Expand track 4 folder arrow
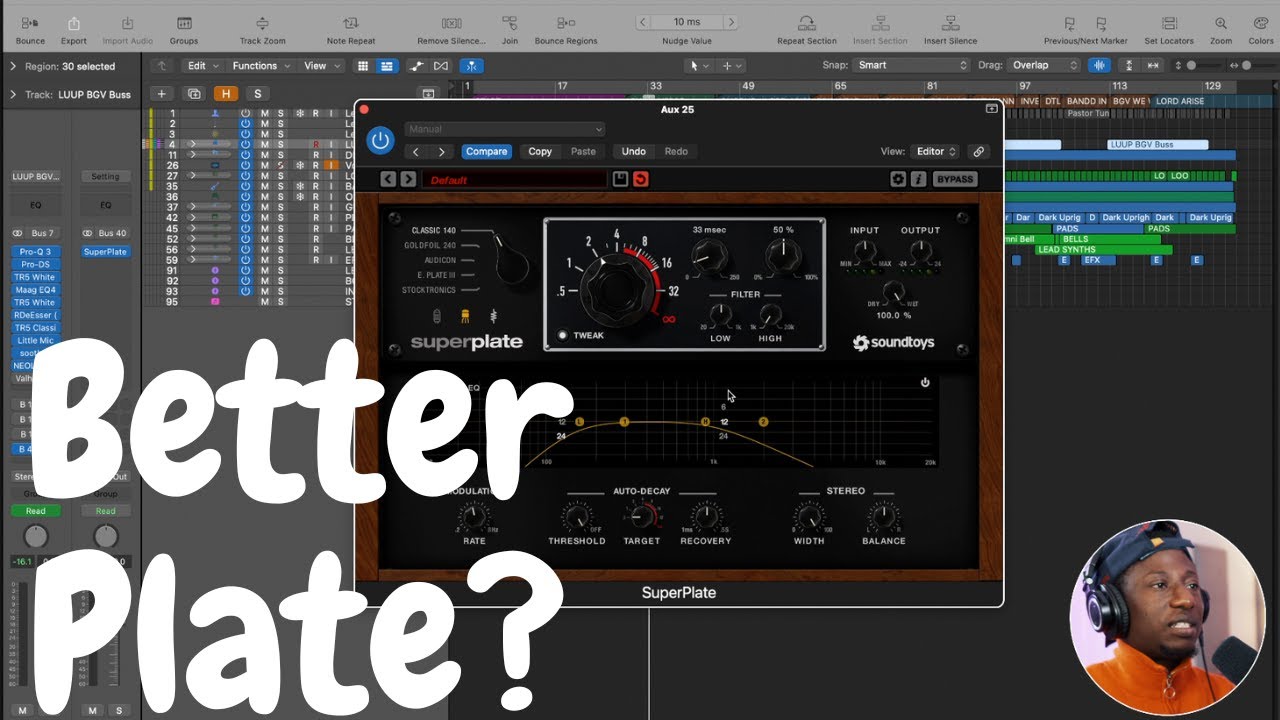The height and width of the screenshot is (720, 1280). [x=194, y=145]
